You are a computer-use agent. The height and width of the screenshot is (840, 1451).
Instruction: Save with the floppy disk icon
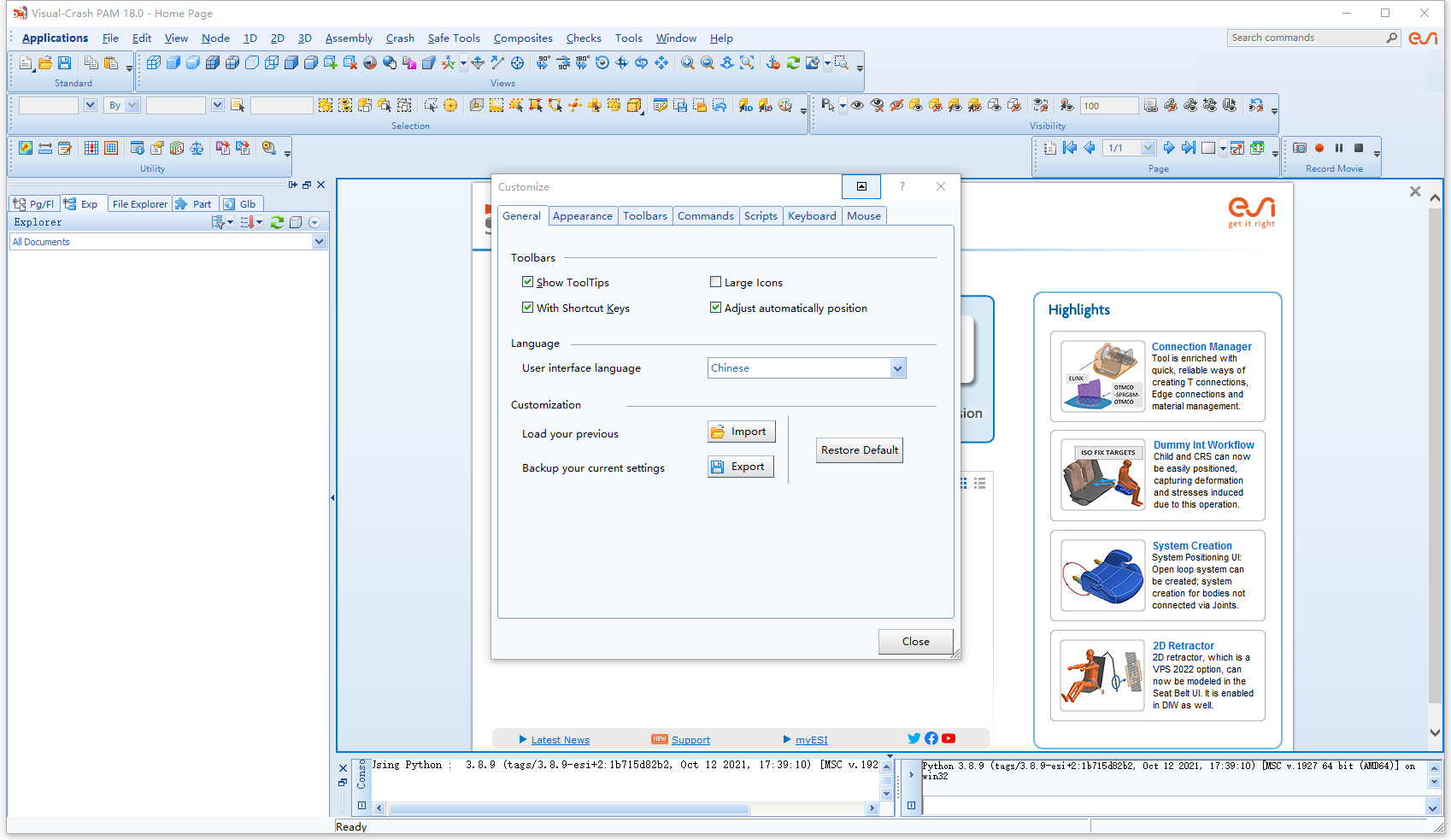pyautogui.click(x=64, y=63)
